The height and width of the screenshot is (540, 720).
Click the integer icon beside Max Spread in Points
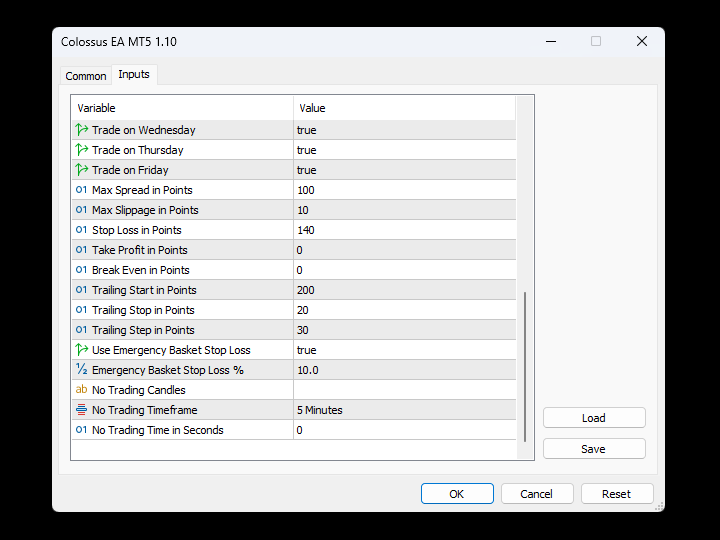click(81, 190)
